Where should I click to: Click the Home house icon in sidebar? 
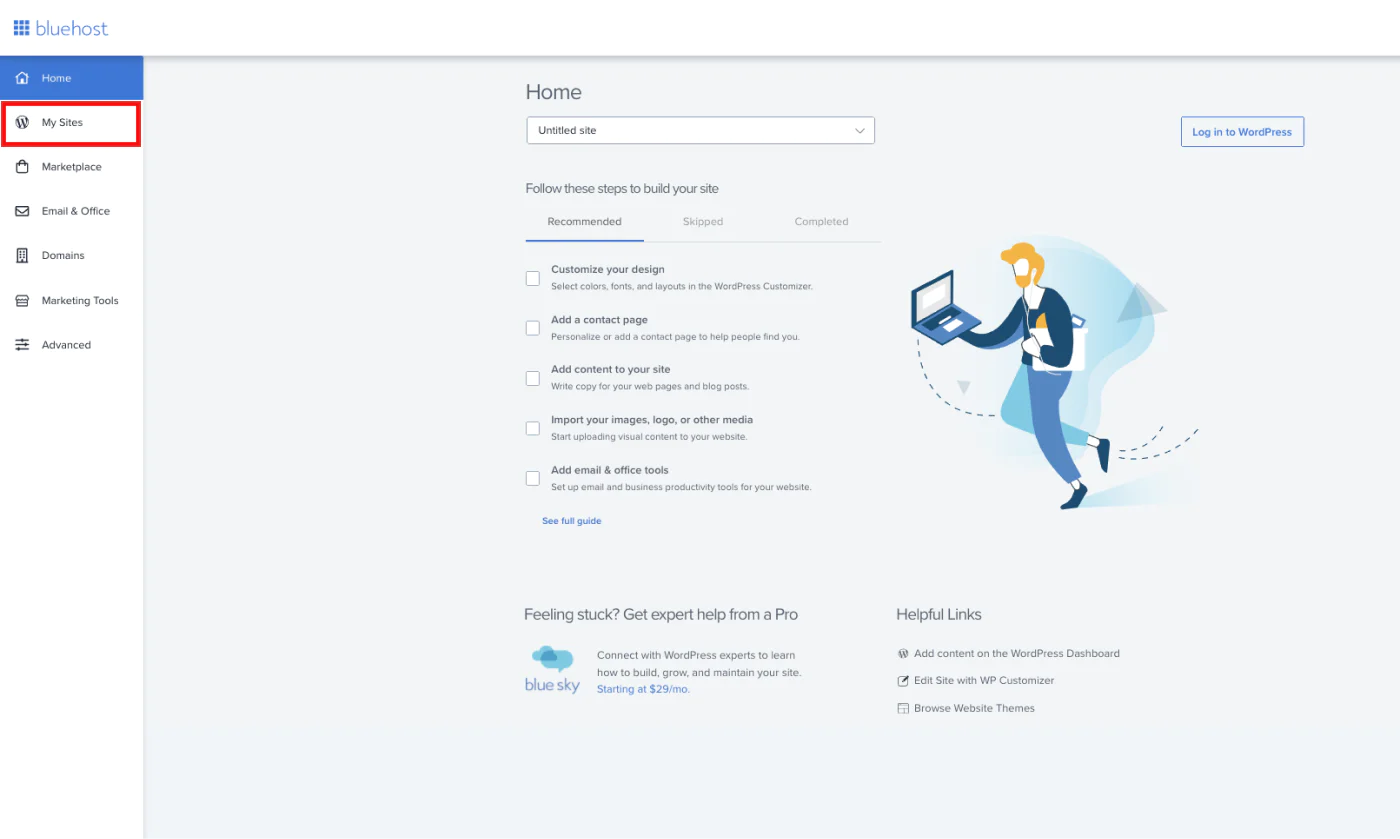click(22, 78)
